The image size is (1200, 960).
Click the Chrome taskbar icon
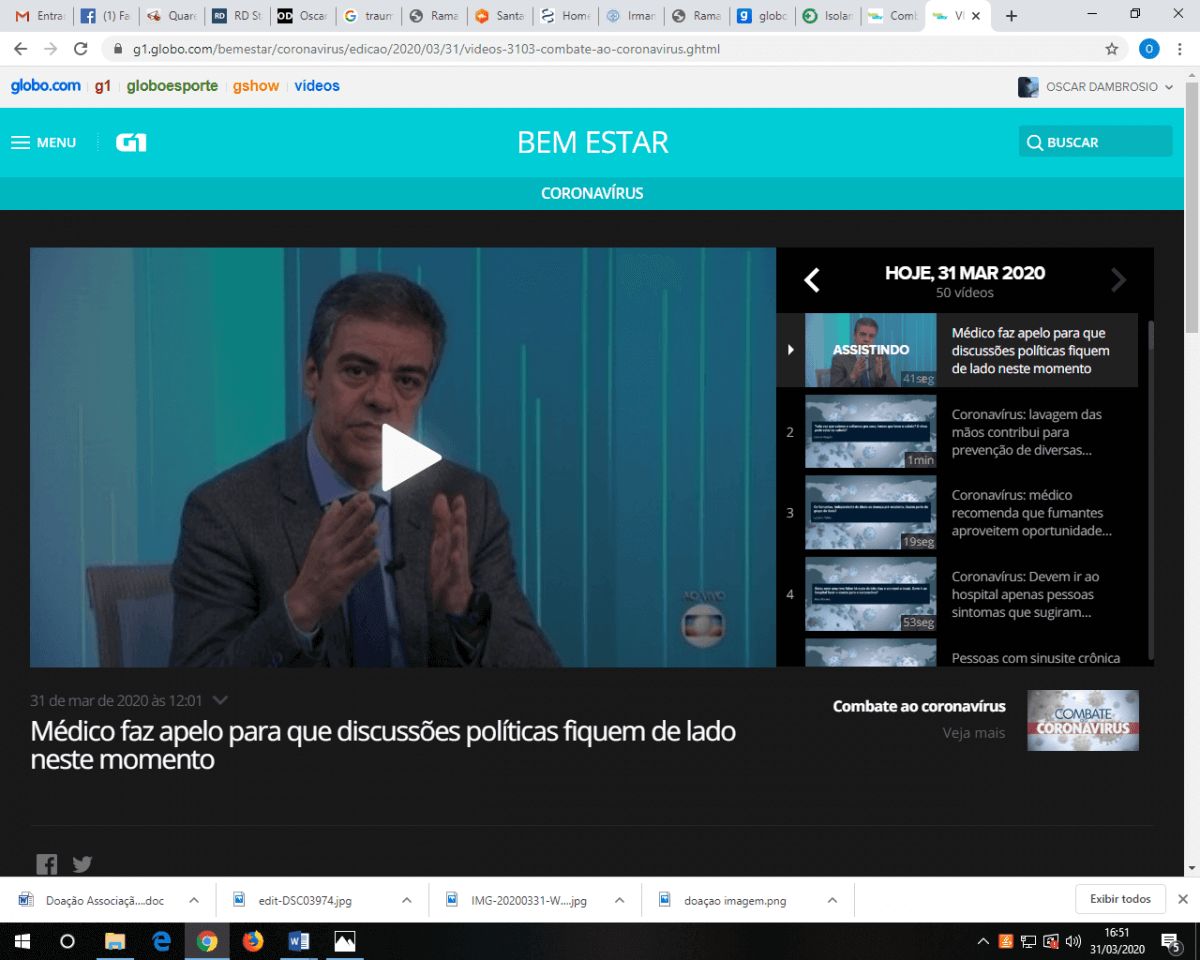[207, 941]
